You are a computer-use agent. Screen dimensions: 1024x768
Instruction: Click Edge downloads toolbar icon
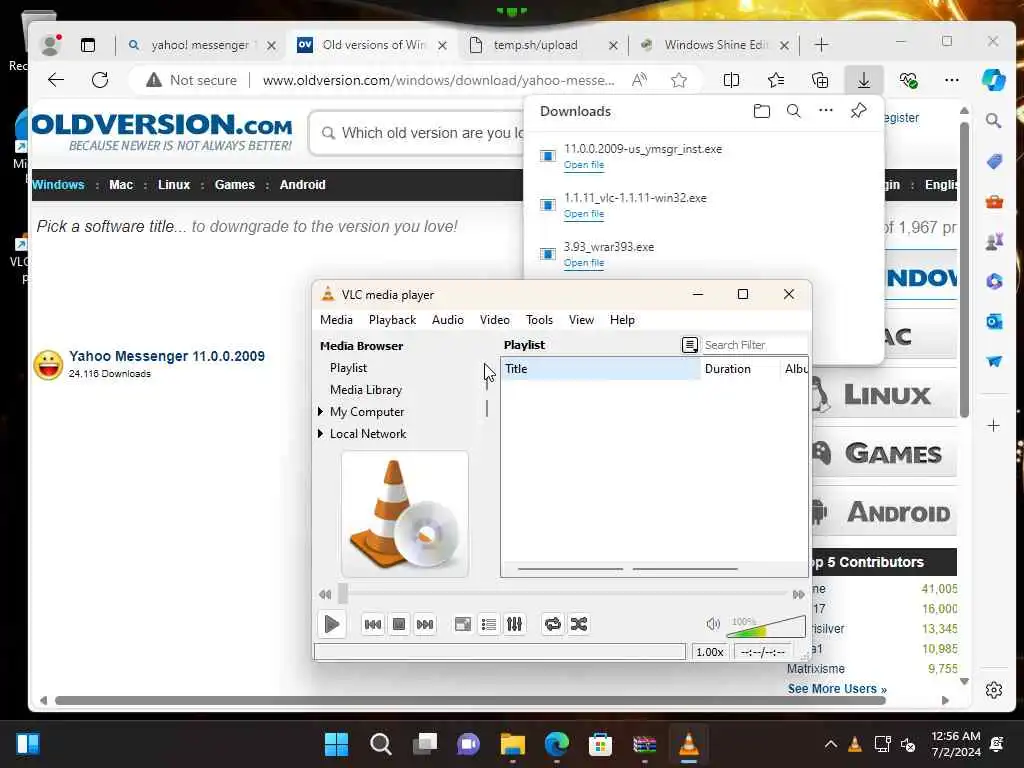863,80
